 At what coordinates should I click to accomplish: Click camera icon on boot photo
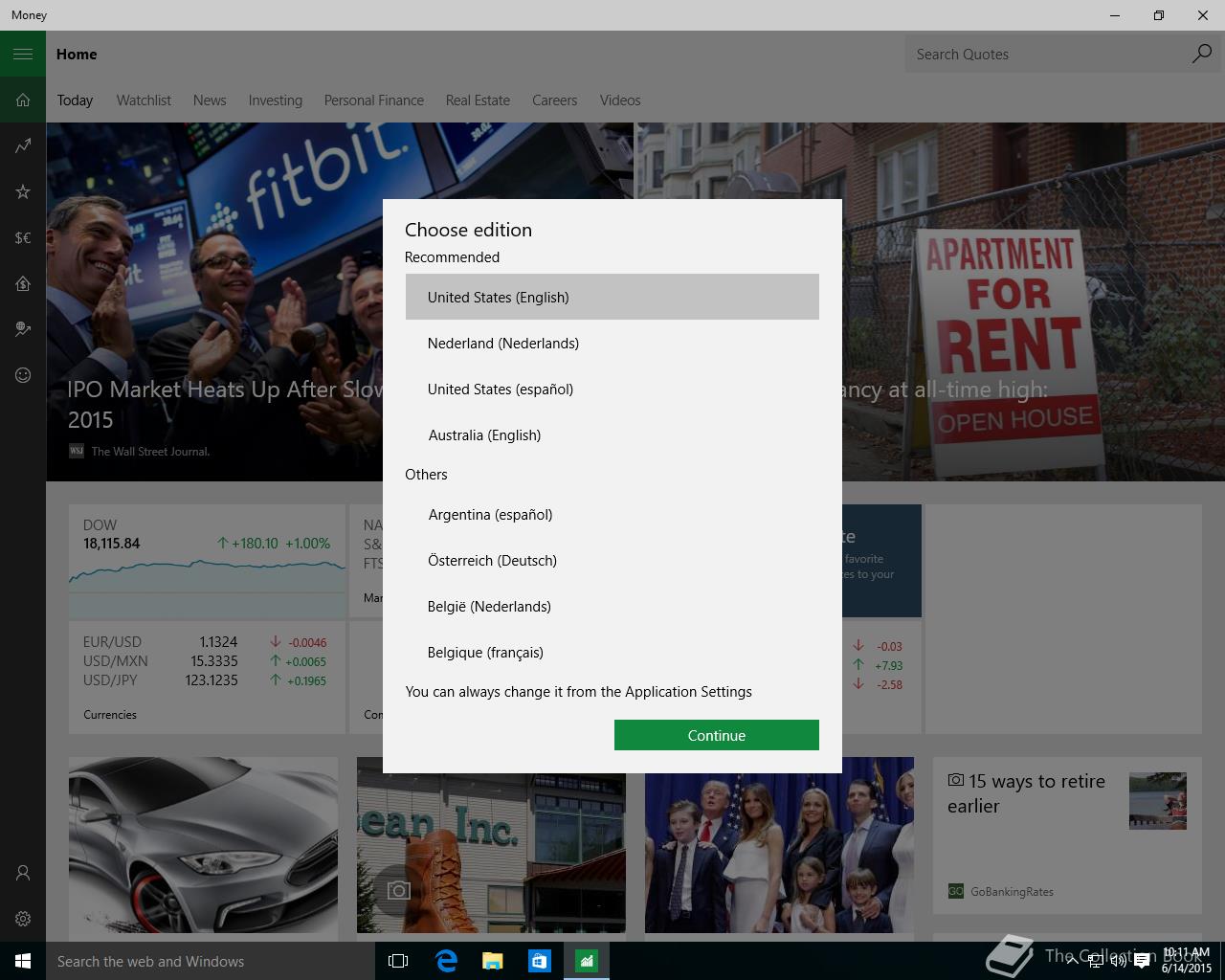point(399,891)
